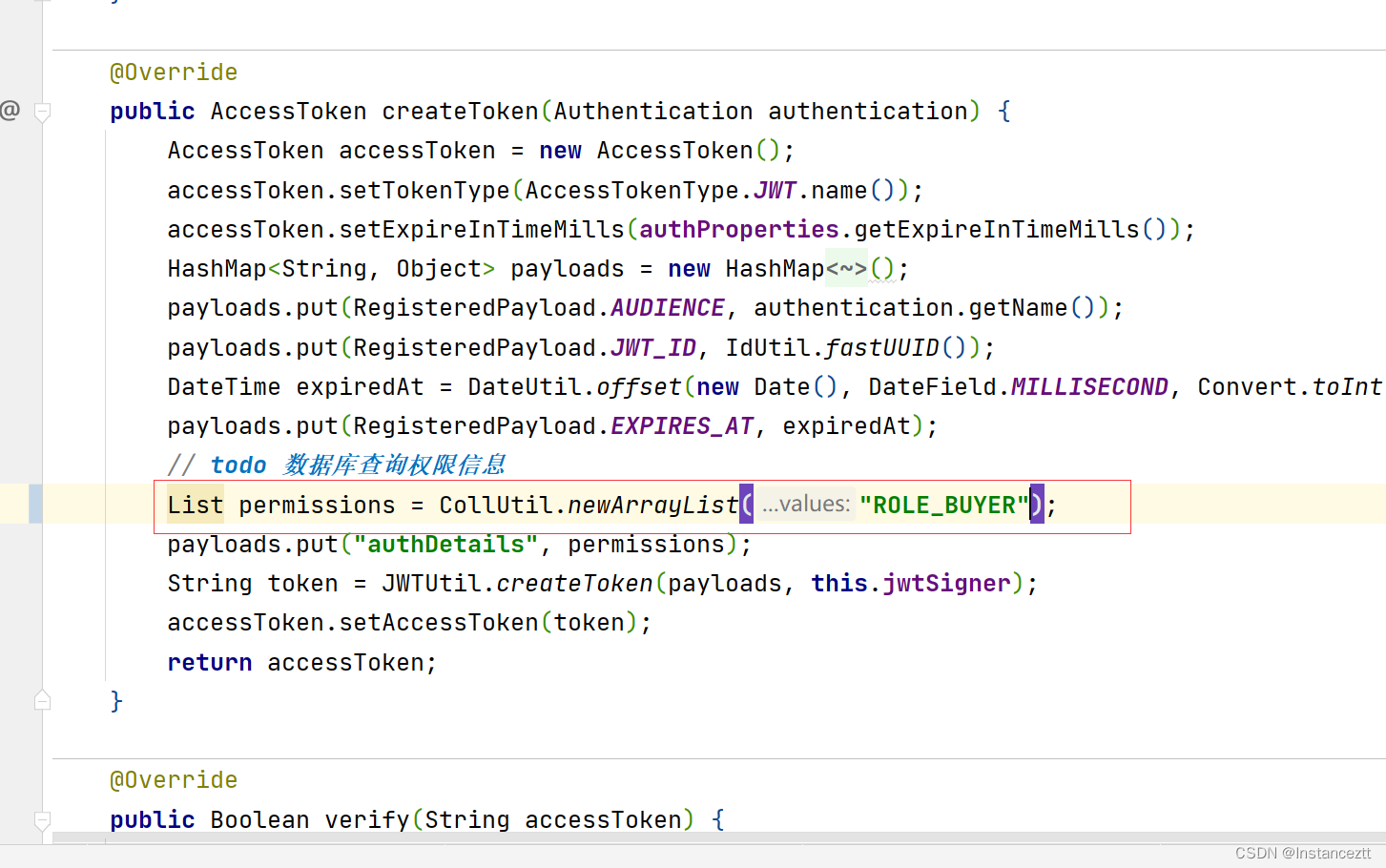
Task: Click the getName method call
Action: click(1018, 308)
